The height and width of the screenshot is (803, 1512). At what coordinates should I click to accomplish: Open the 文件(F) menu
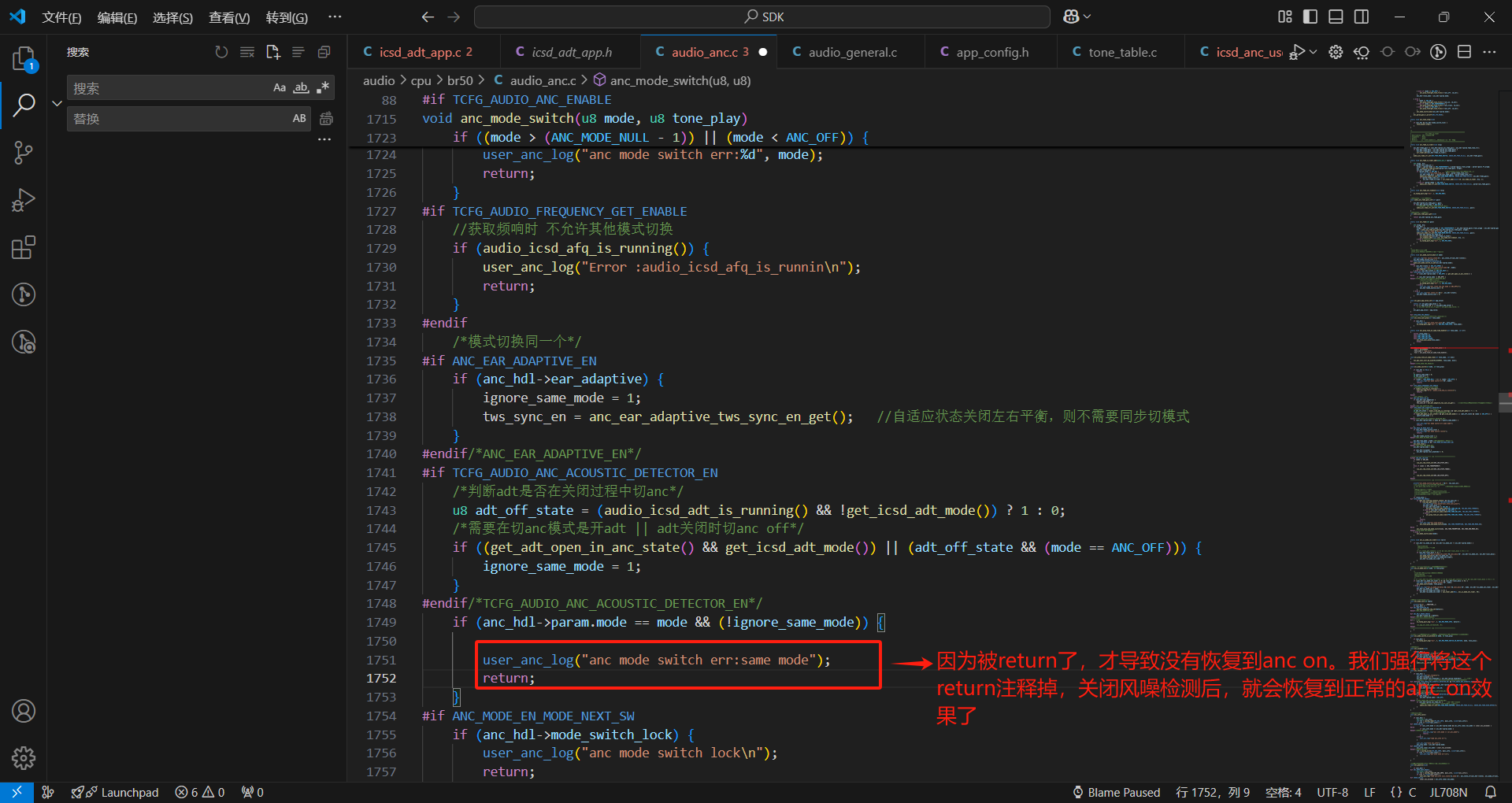pyautogui.click(x=61, y=17)
